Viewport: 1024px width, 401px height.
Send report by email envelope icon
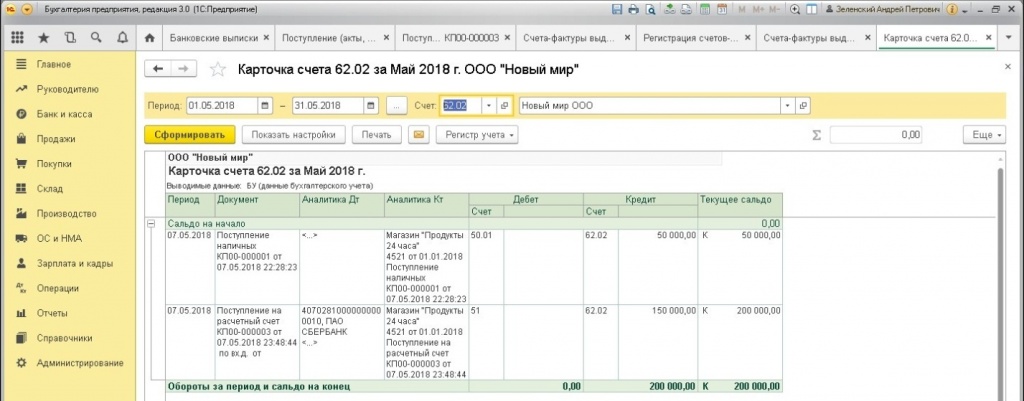click(x=419, y=134)
